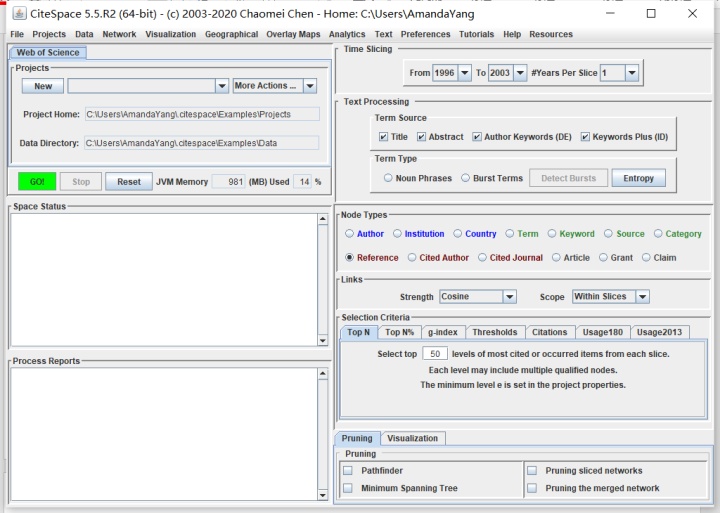The height and width of the screenshot is (513, 720).
Task: Click the Detect Bursts button
Action: tap(568, 178)
